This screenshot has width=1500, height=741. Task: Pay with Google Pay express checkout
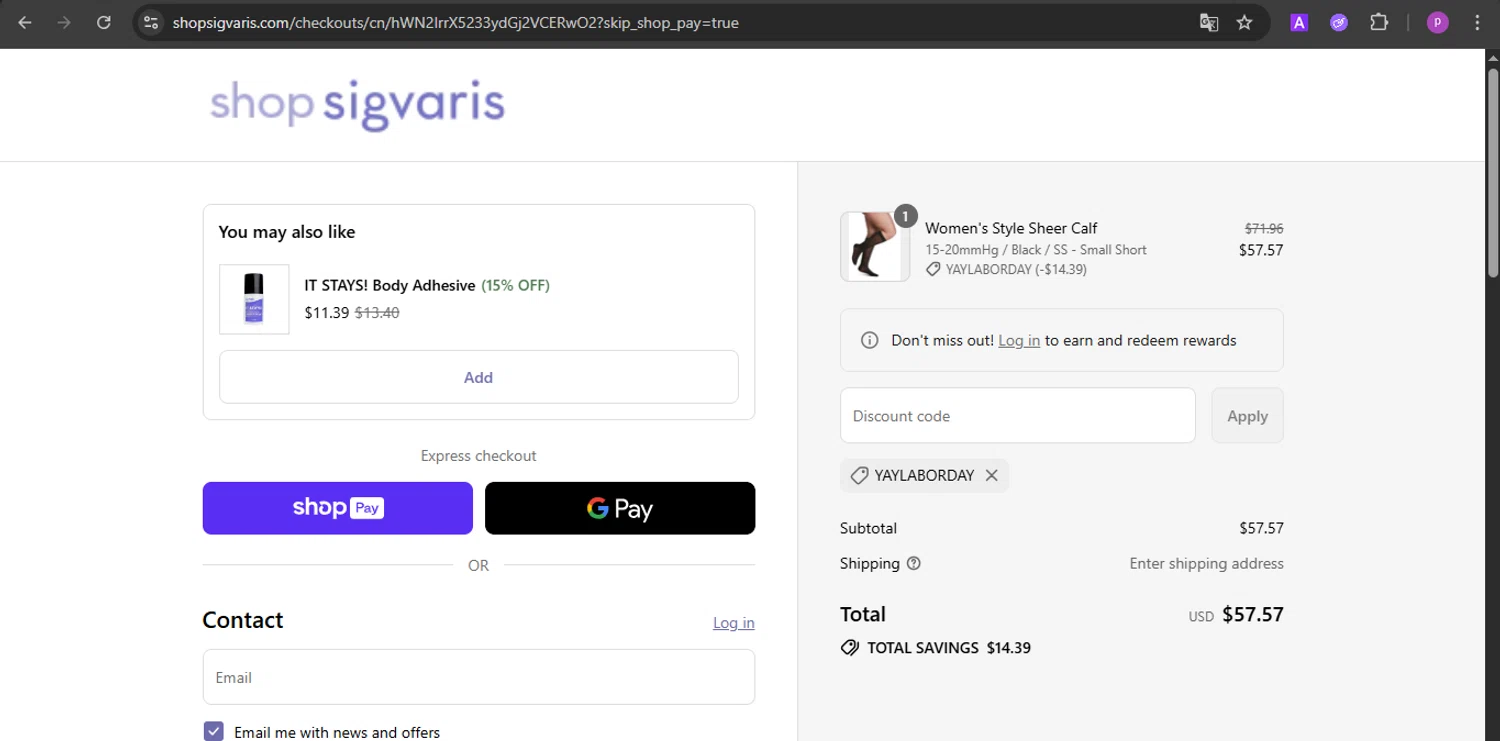(x=620, y=508)
